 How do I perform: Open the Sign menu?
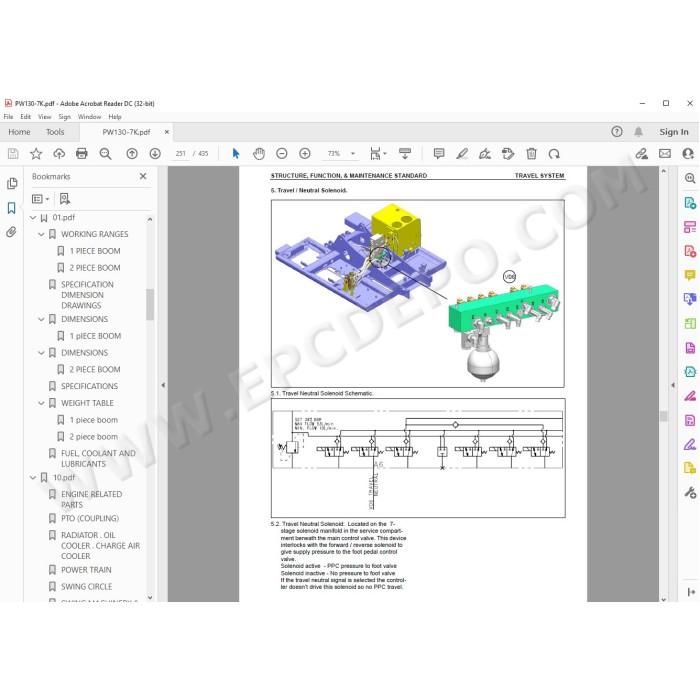[x=65, y=117]
